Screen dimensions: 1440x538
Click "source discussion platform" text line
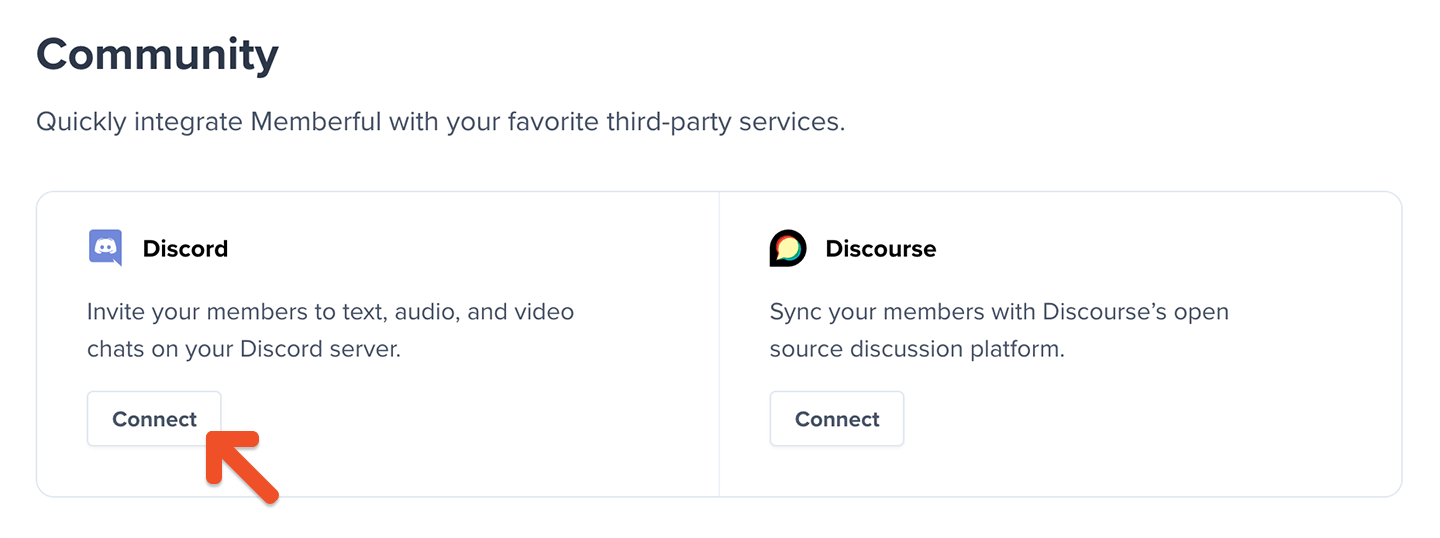[916, 350]
